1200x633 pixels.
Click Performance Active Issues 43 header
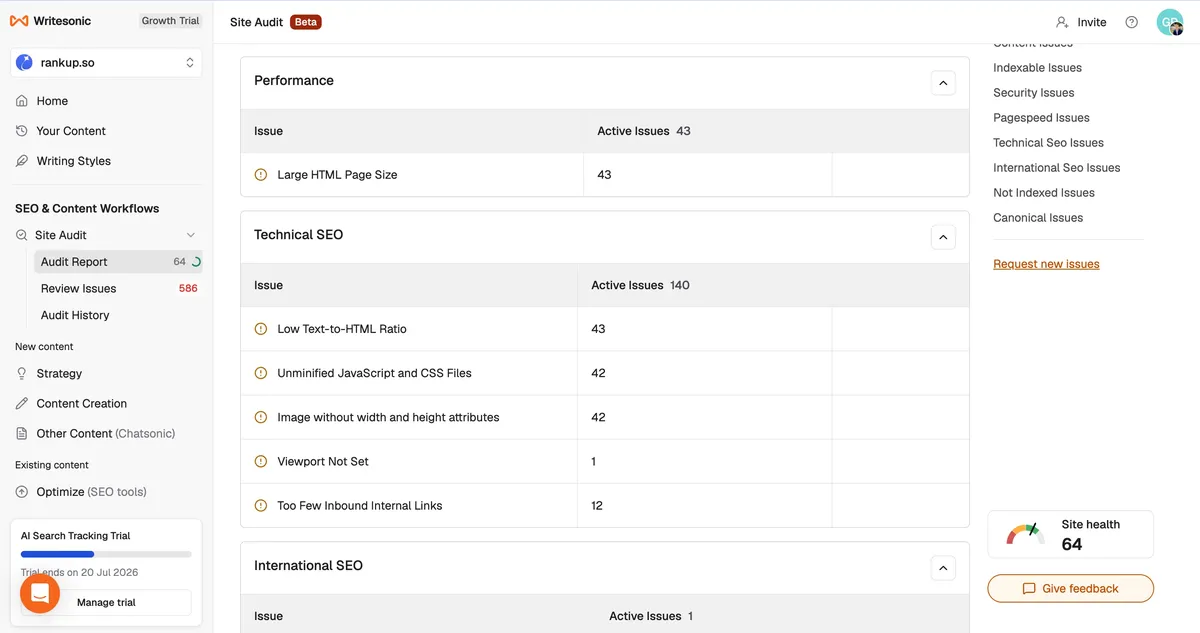[x=644, y=131]
